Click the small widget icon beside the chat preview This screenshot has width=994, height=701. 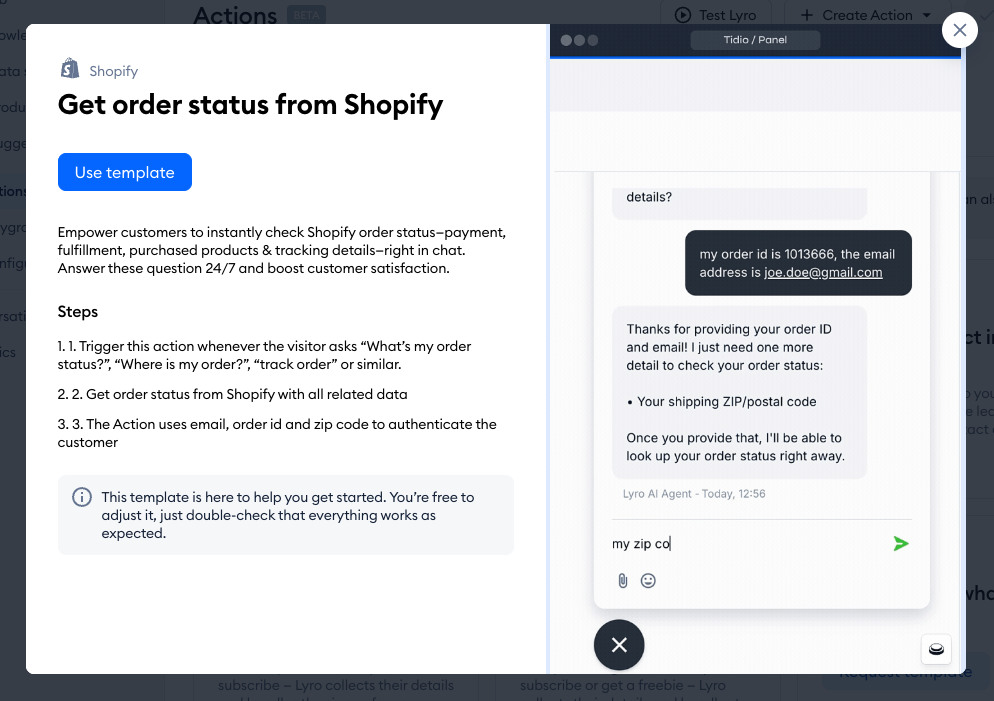pos(936,649)
